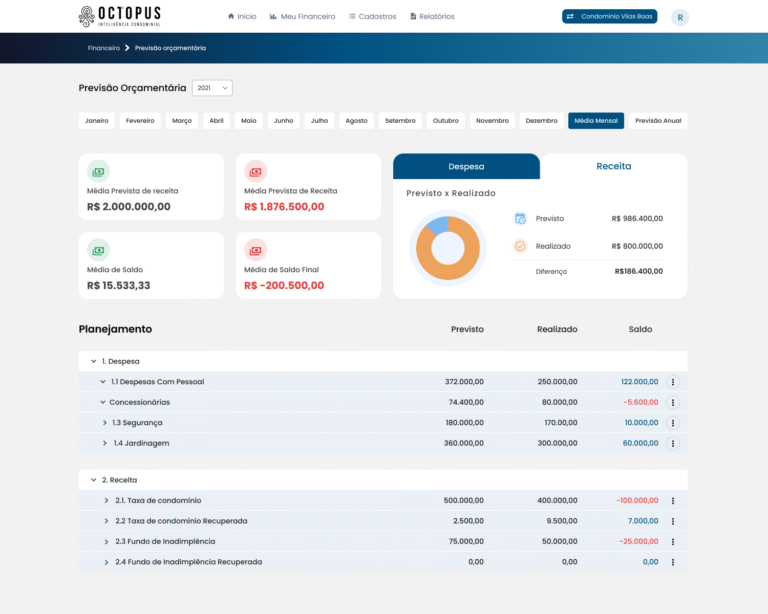Collapse the 1. Despesa section

93,361
